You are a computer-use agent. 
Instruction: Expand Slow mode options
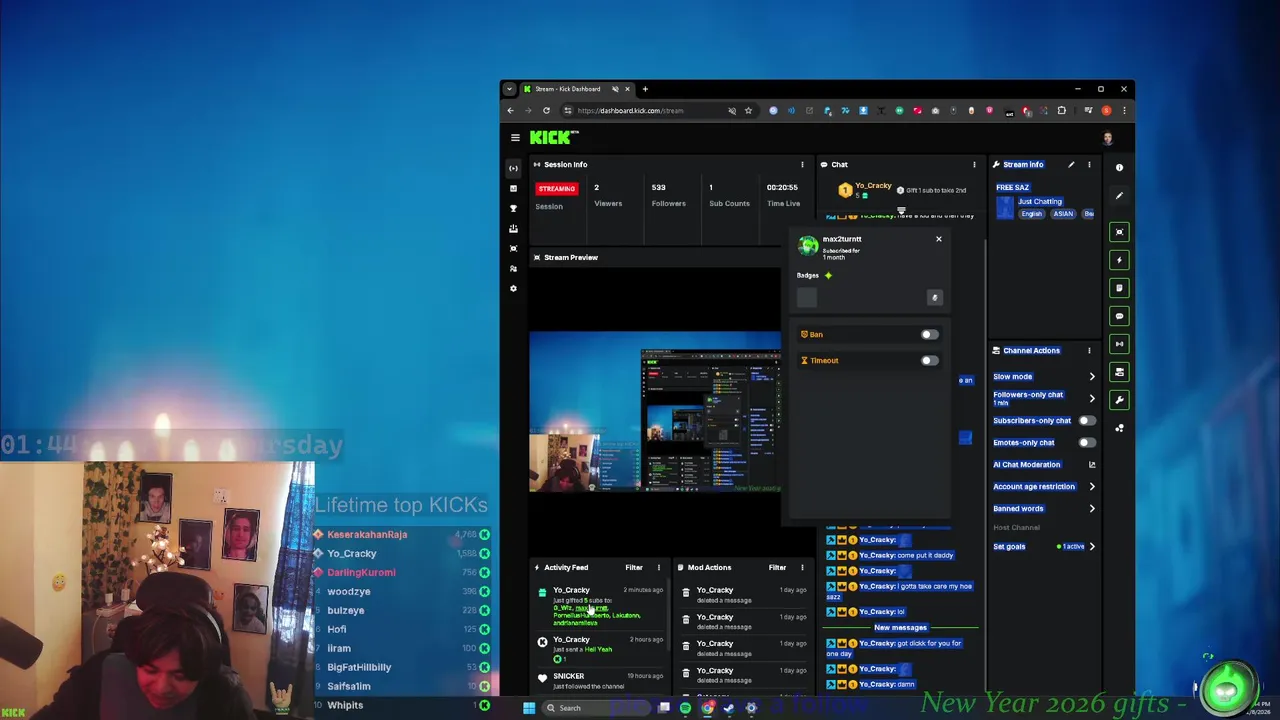coord(1091,377)
